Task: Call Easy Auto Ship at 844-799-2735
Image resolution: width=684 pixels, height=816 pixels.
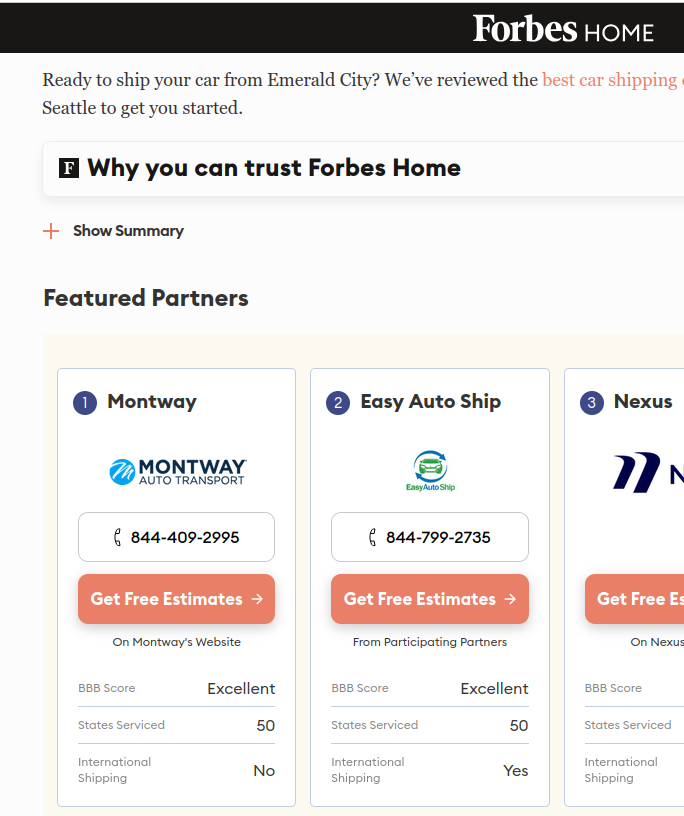Action: point(438,538)
